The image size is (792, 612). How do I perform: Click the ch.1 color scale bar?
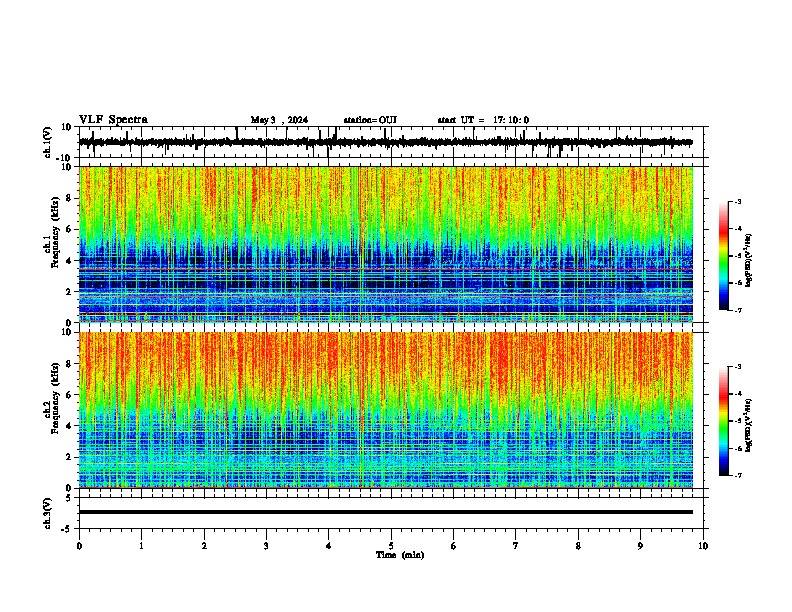[x=724, y=256]
